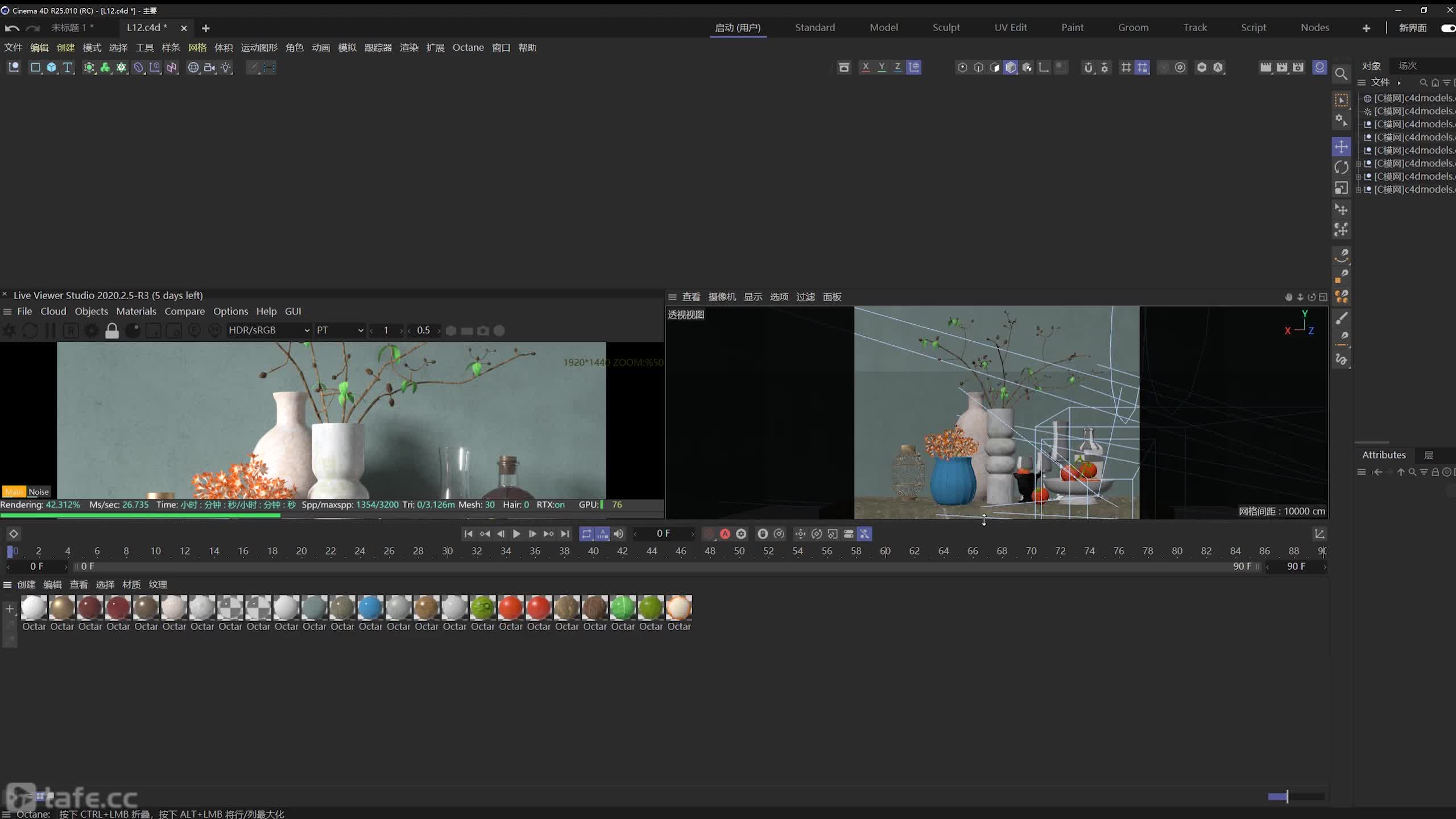Expand the sixth c4dmodels object in tree
The height and width of the screenshot is (819, 1456).
pyautogui.click(x=1358, y=163)
